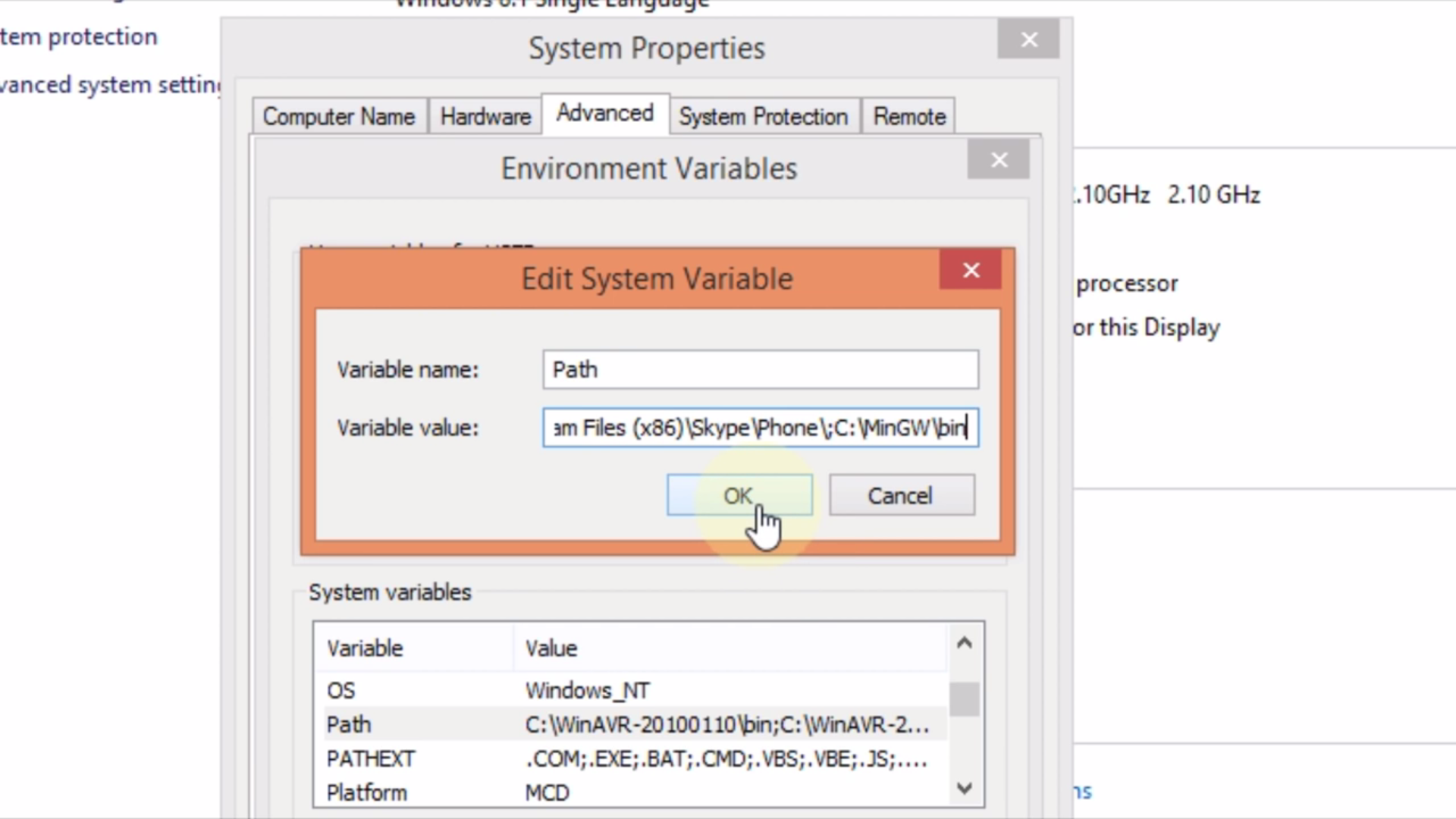Select the System Protection tab
Image resolution: width=1456 pixels, height=819 pixels.
(762, 116)
